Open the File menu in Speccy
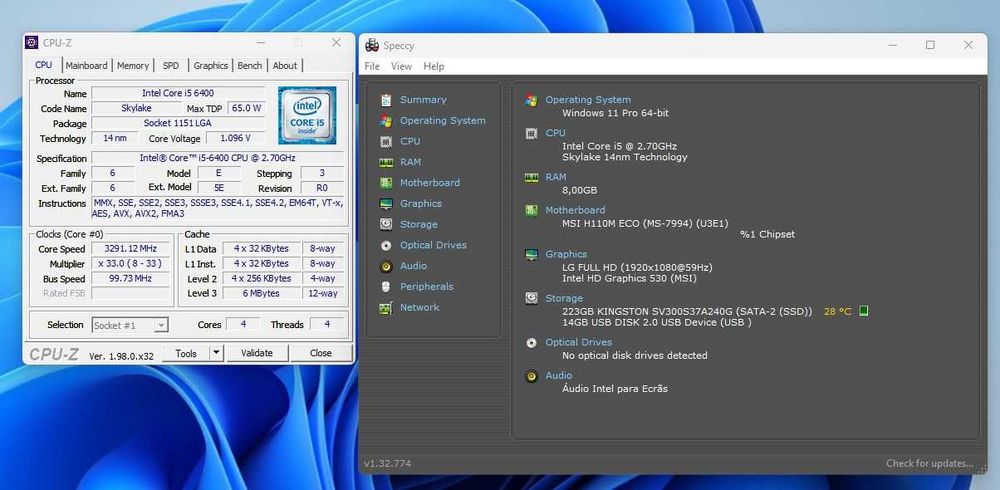This screenshot has height=490, width=1000. [x=372, y=66]
